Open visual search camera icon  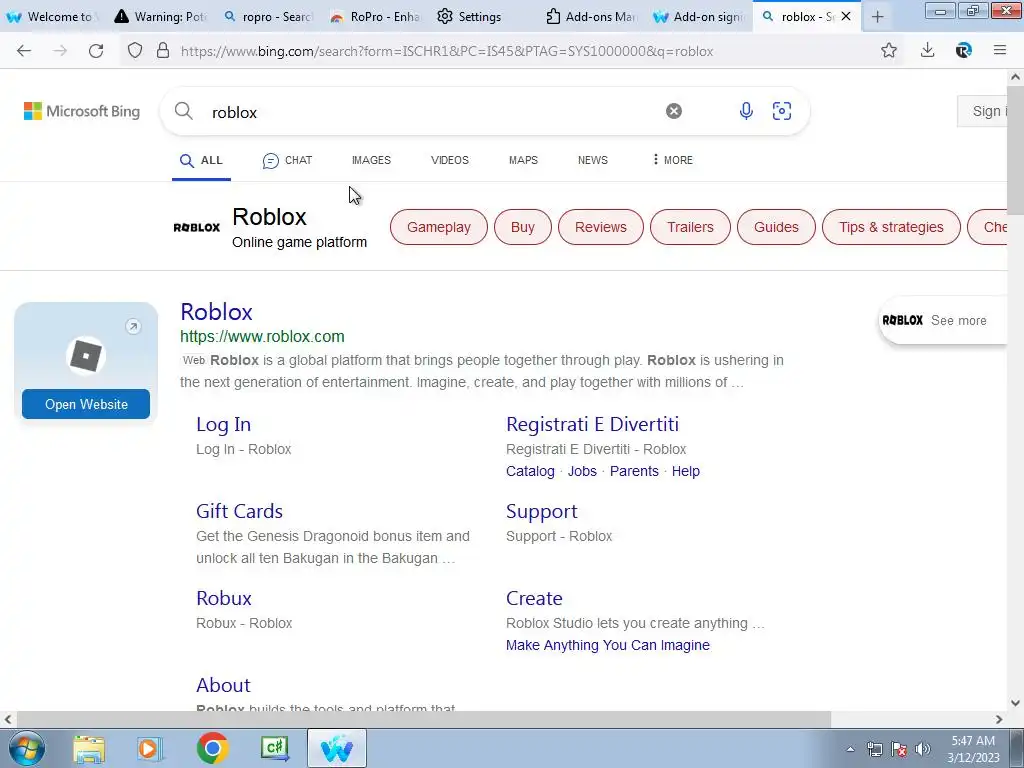782,111
